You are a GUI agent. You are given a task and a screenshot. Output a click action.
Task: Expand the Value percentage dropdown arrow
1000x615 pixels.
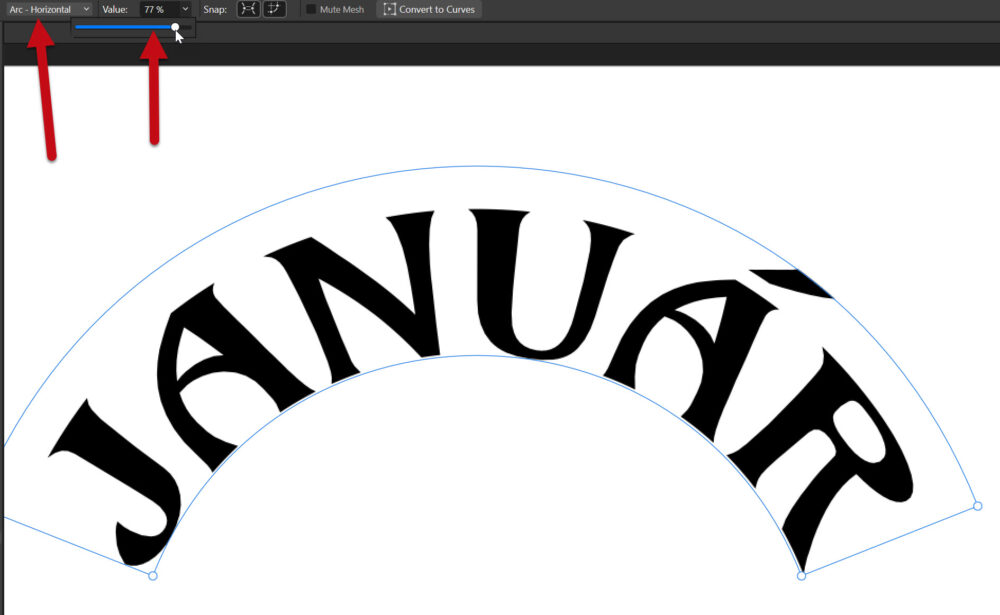coord(185,9)
